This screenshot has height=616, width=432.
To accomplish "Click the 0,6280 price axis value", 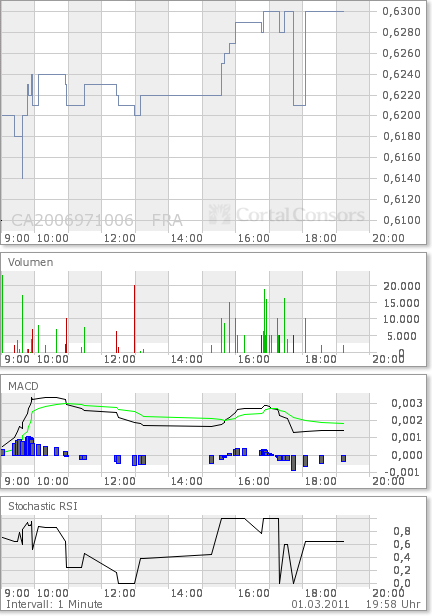I will (401, 32).
